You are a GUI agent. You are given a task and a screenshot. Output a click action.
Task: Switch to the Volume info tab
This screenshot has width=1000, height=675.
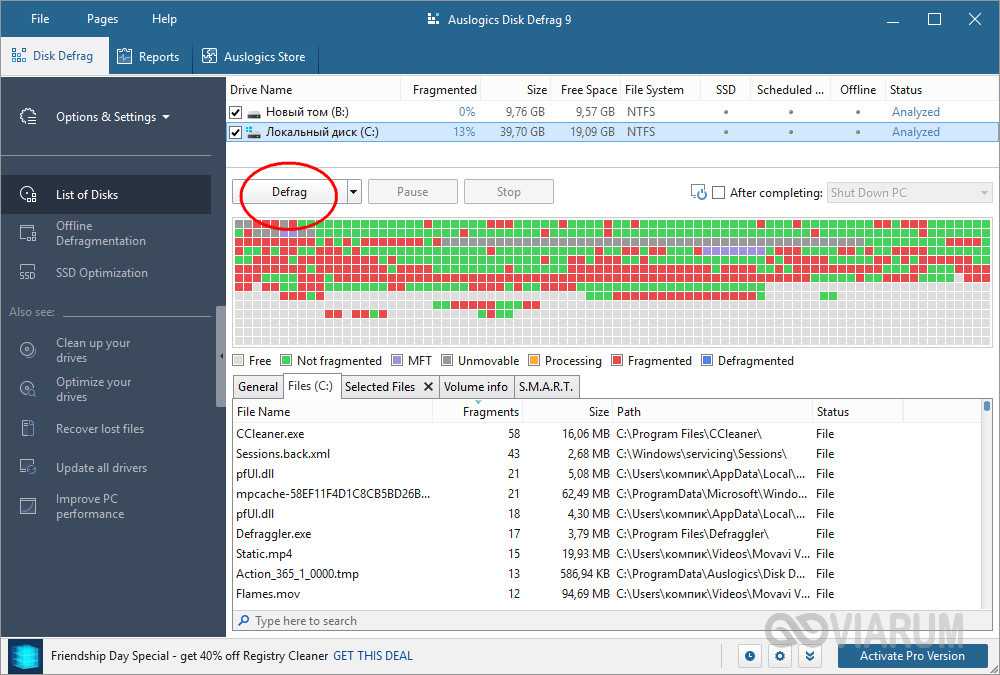(476, 387)
